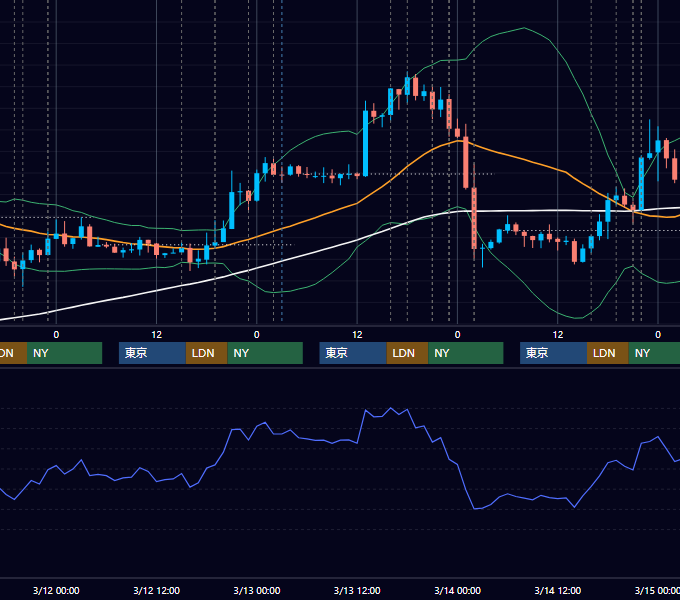680x600 pixels.
Task: Click the tall blue candle after 3/13 12:00
Action: click(x=366, y=143)
